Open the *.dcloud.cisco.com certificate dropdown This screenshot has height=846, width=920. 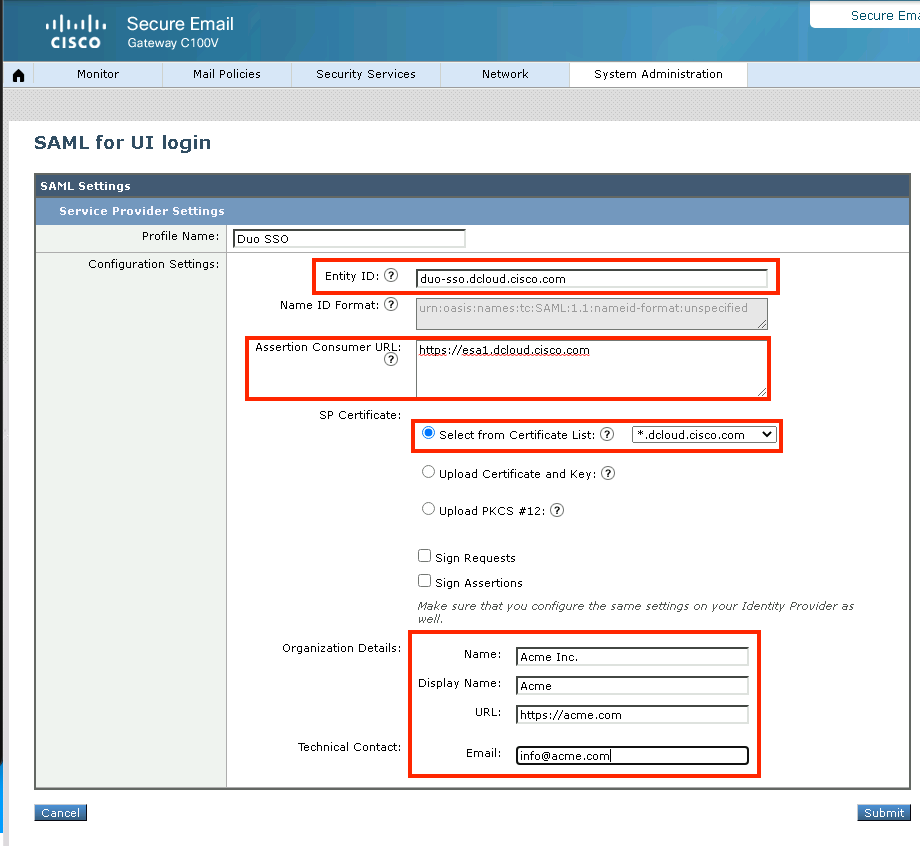coord(703,434)
